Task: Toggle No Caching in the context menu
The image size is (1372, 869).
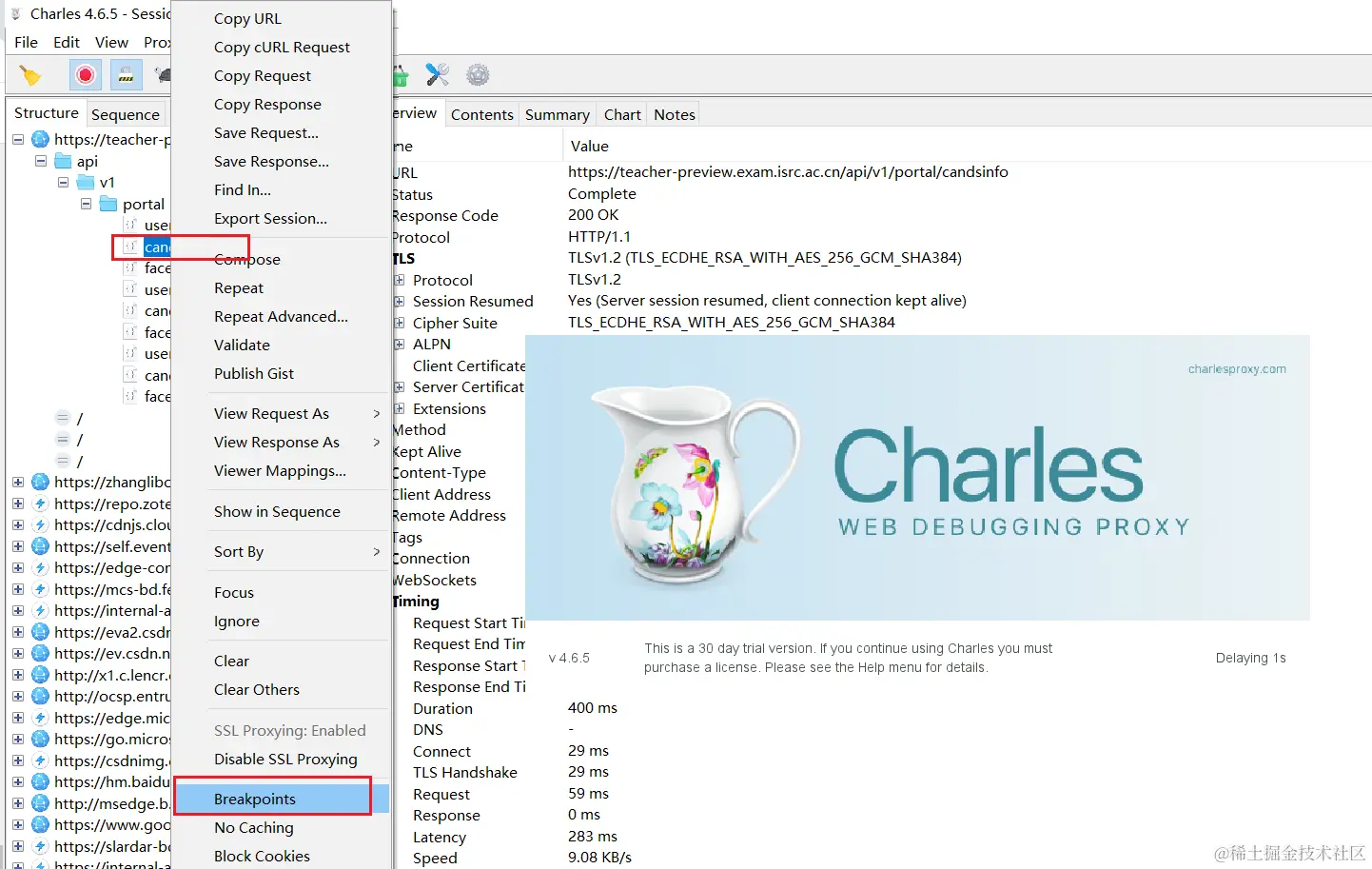Action: (x=282, y=827)
